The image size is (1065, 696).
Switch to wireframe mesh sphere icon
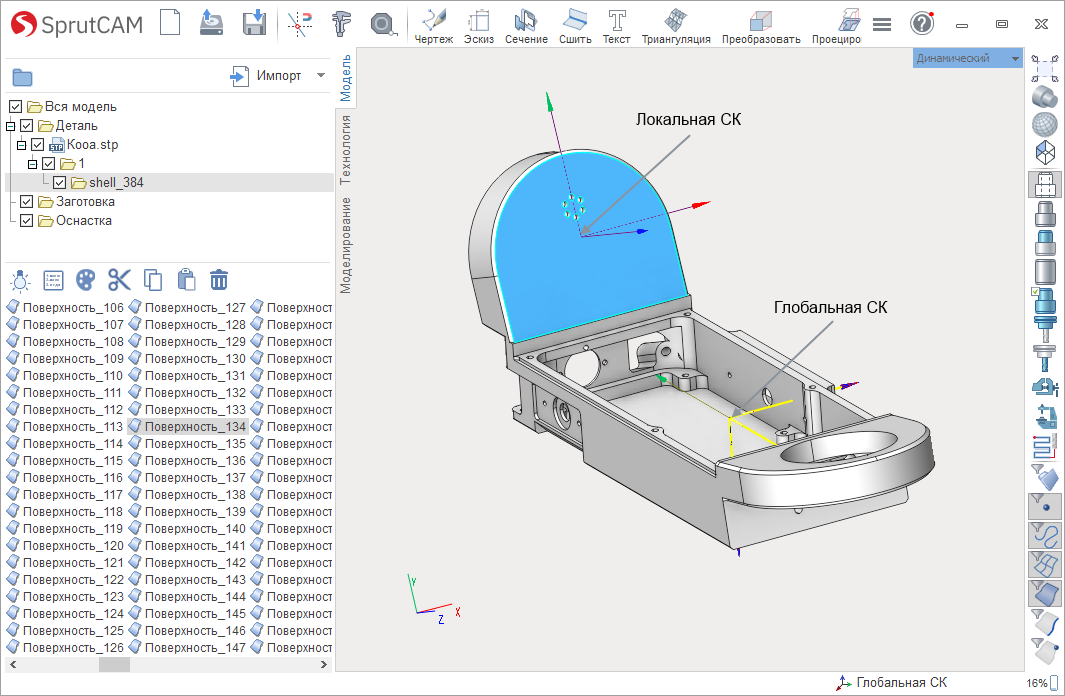click(1045, 124)
